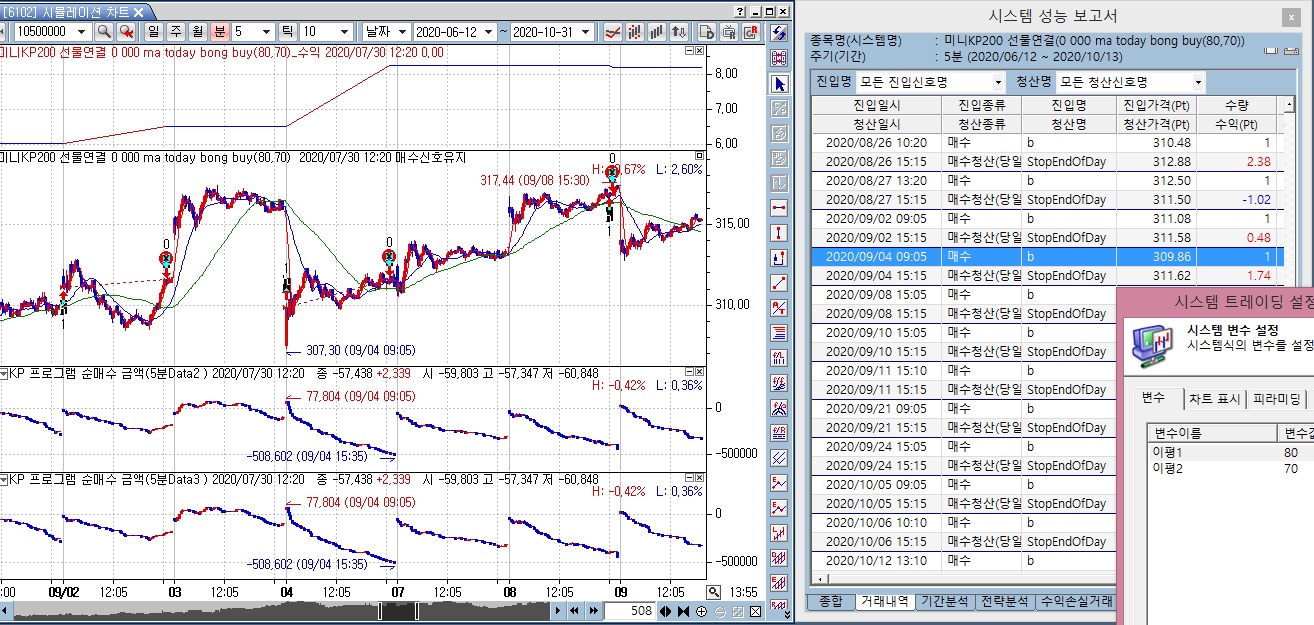
Task: Toggle the 분 (minute) period button
Action: [220, 32]
